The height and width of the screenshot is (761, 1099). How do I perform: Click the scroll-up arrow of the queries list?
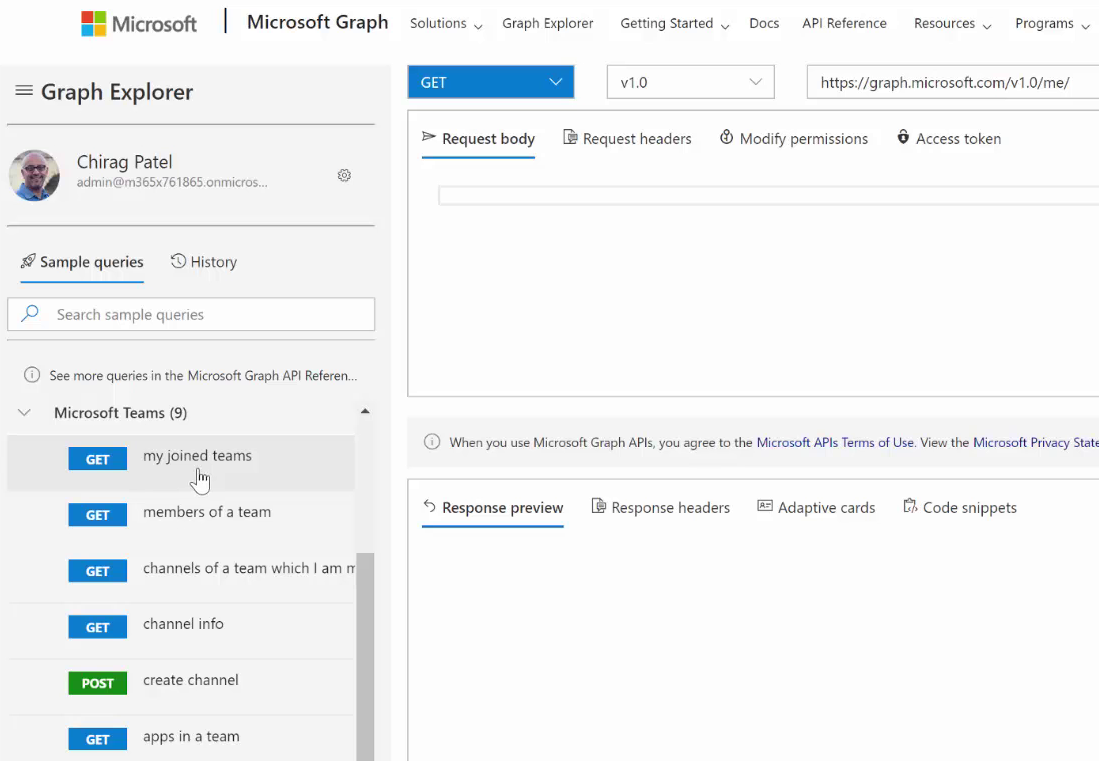(365, 411)
